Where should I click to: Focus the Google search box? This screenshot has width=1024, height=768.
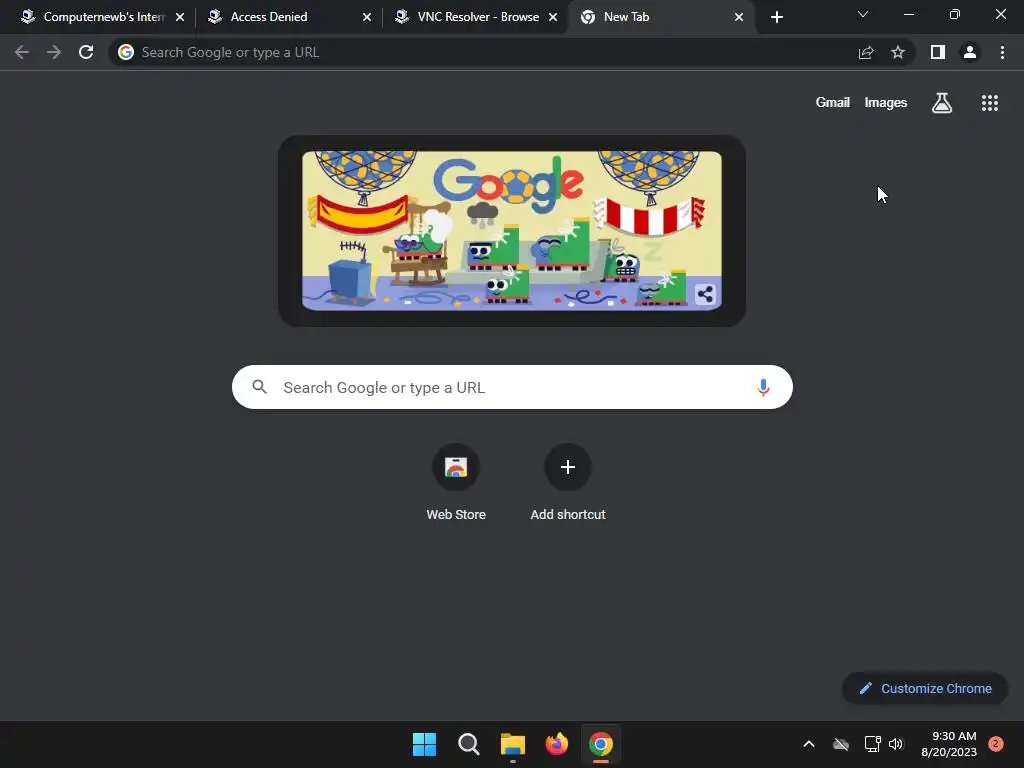pyautogui.click(x=512, y=387)
